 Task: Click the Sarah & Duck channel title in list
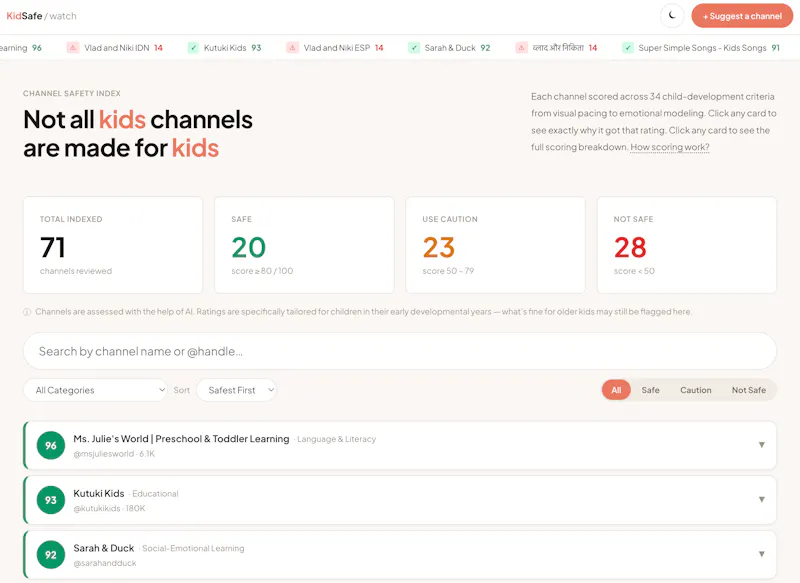[104, 548]
